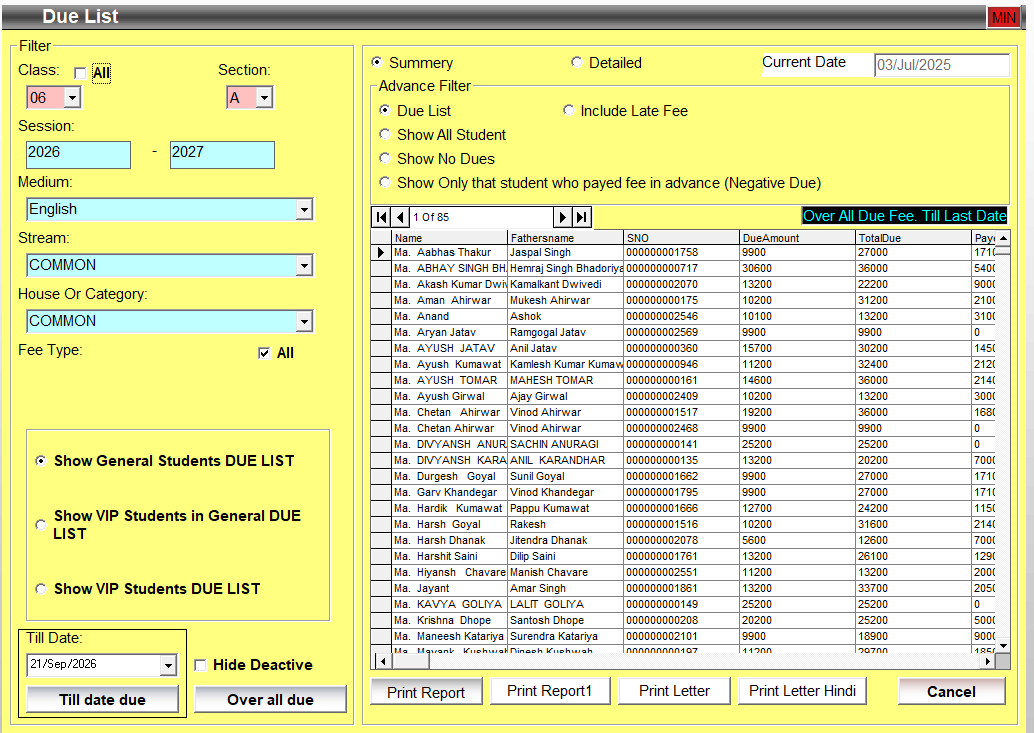
Task: Click the Current Date field
Action: click(x=942, y=65)
